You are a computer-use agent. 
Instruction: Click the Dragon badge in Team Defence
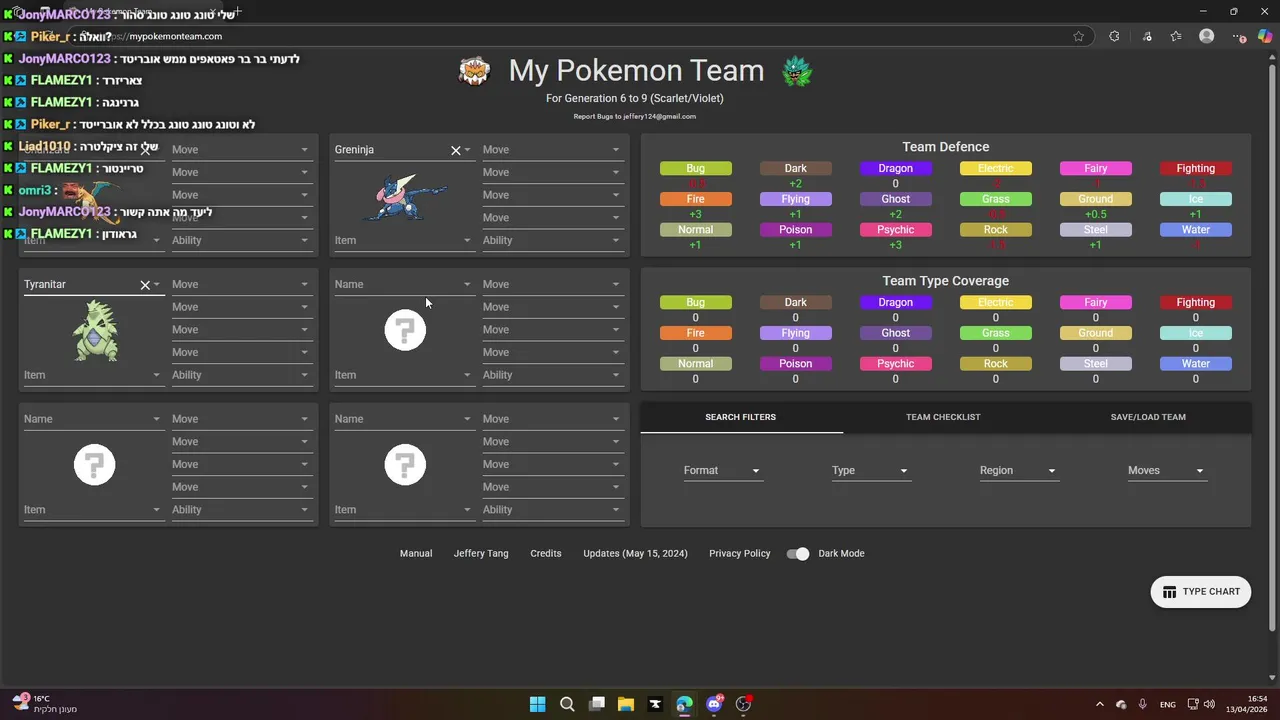(896, 168)
